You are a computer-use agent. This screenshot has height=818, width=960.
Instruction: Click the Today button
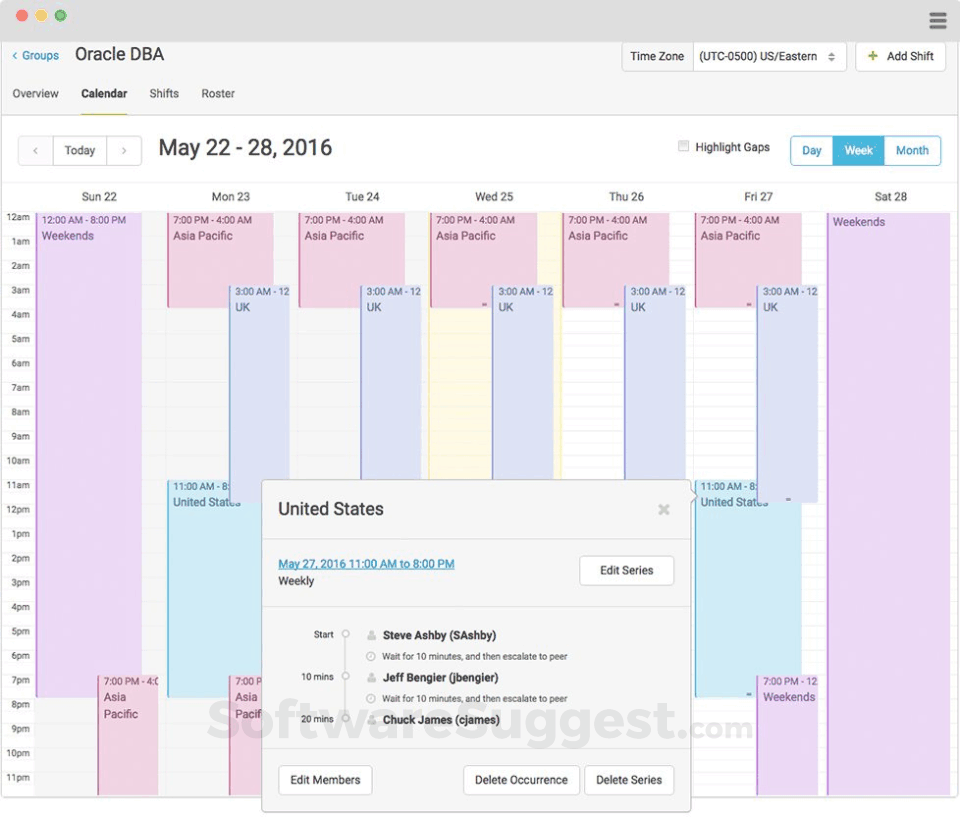point(79,150)
